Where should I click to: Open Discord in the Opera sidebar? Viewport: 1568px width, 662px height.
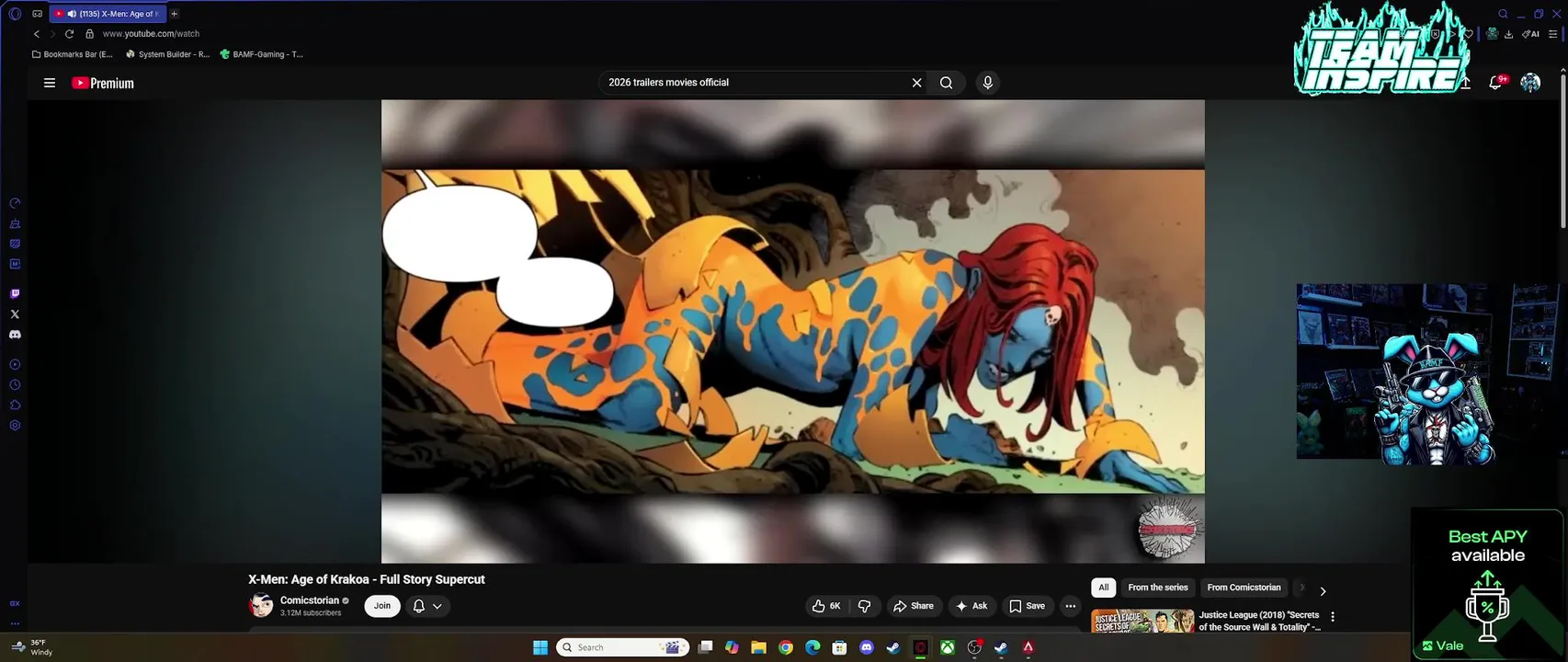pos(15,335)
